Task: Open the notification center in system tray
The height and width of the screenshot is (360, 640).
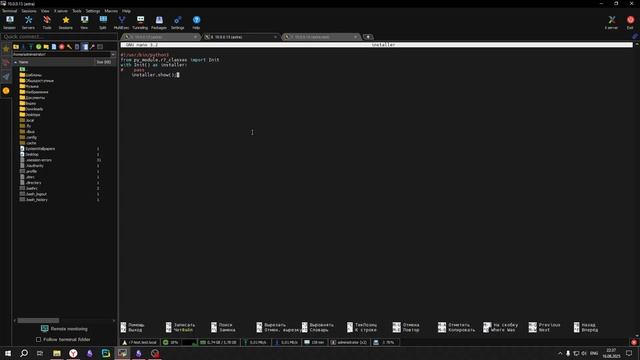Action: point(629,353)
